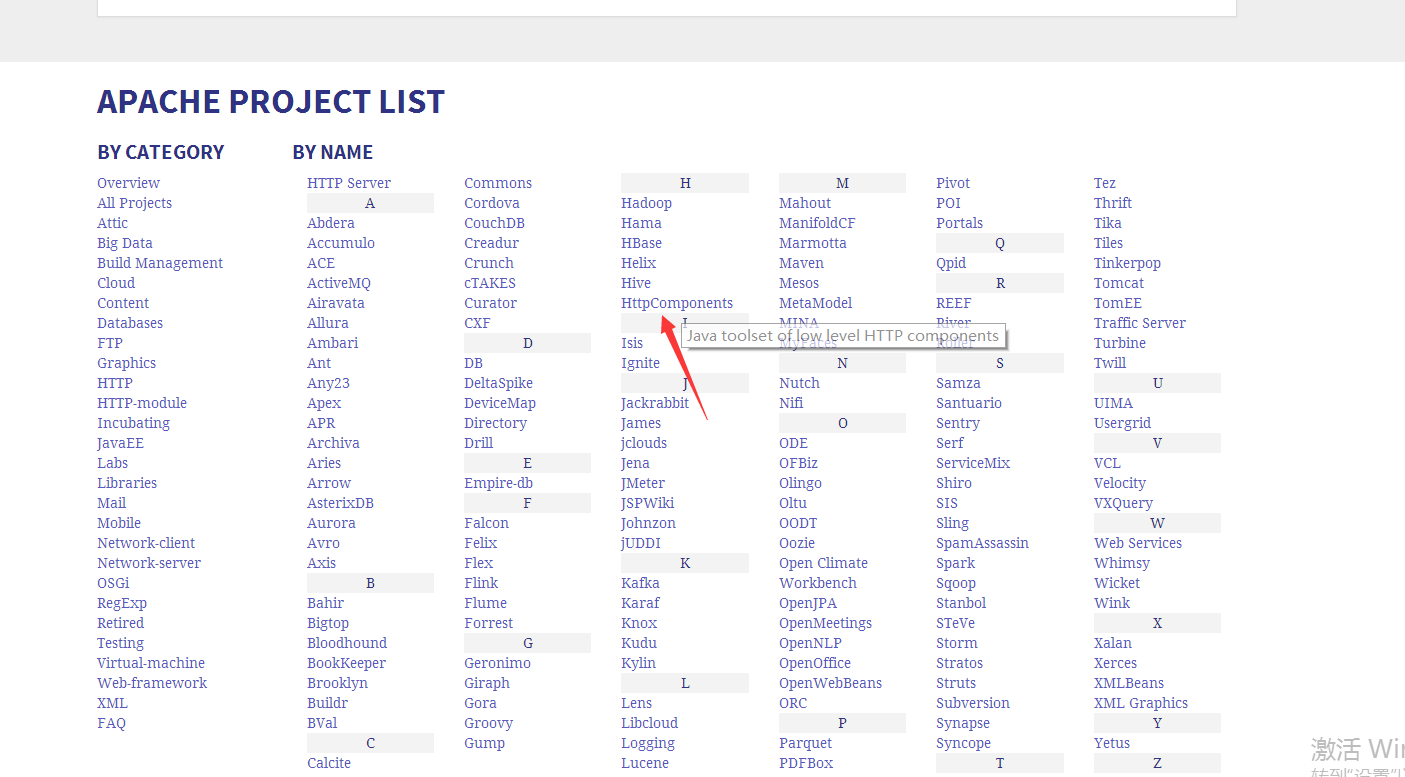
Task: Open the Subversion project link
Action: pos(973,703)
